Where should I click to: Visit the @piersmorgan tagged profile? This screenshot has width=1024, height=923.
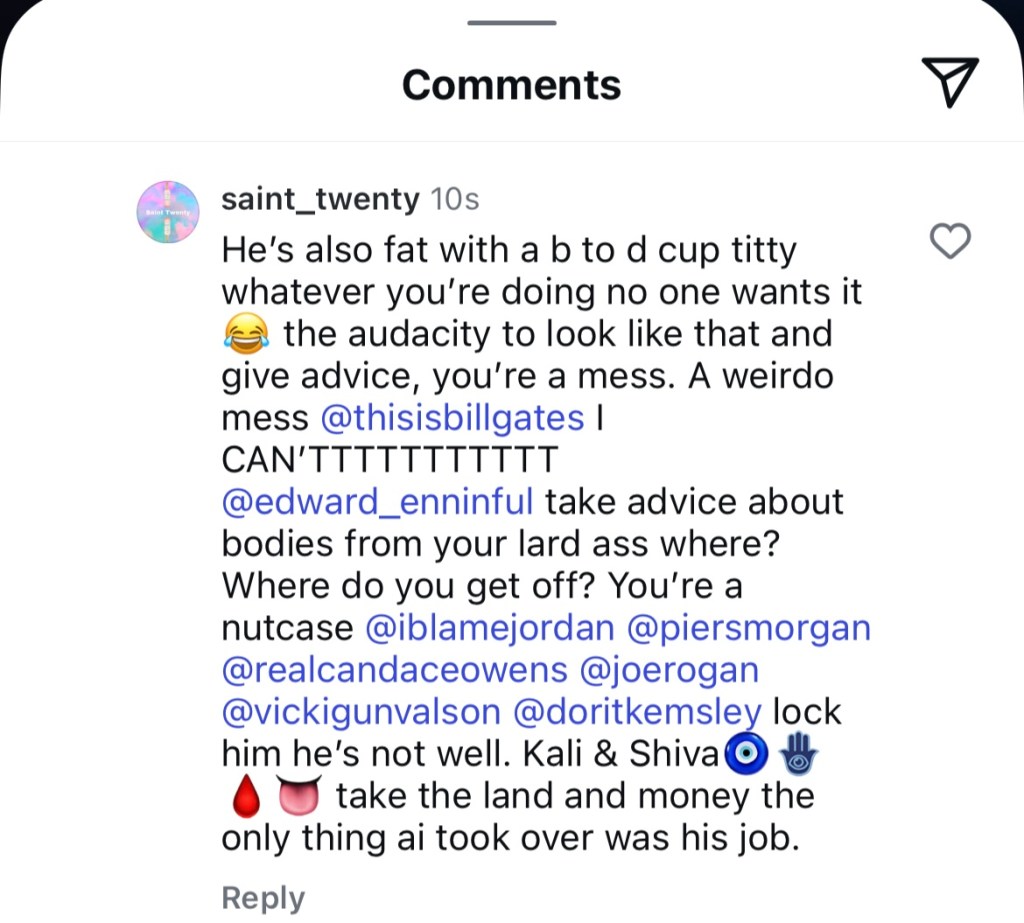pos(748,628)
